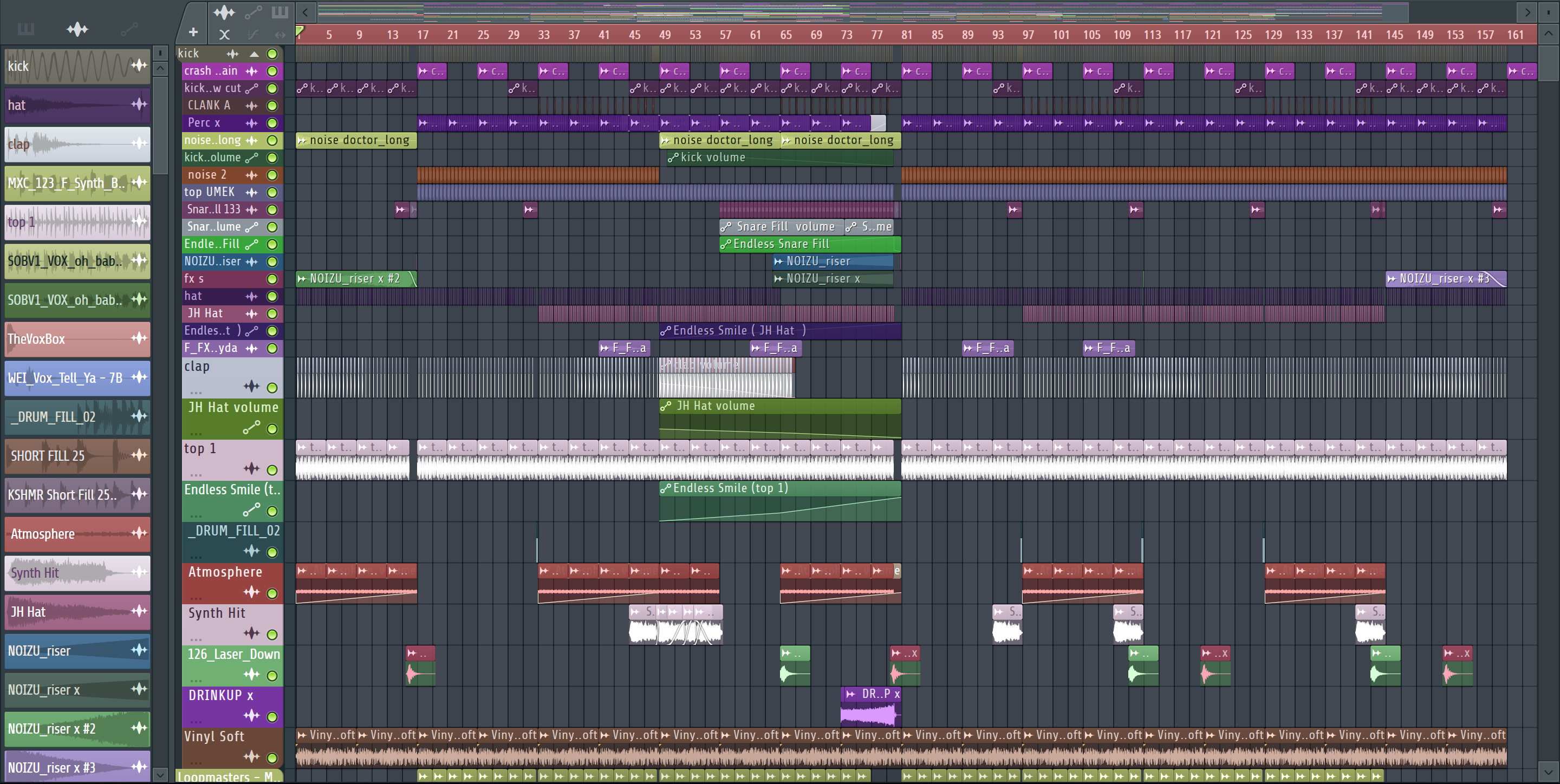Open clip menu of Endless Snare Fill clip
The width and height of the screenshot is (1560, 784).
725,244
